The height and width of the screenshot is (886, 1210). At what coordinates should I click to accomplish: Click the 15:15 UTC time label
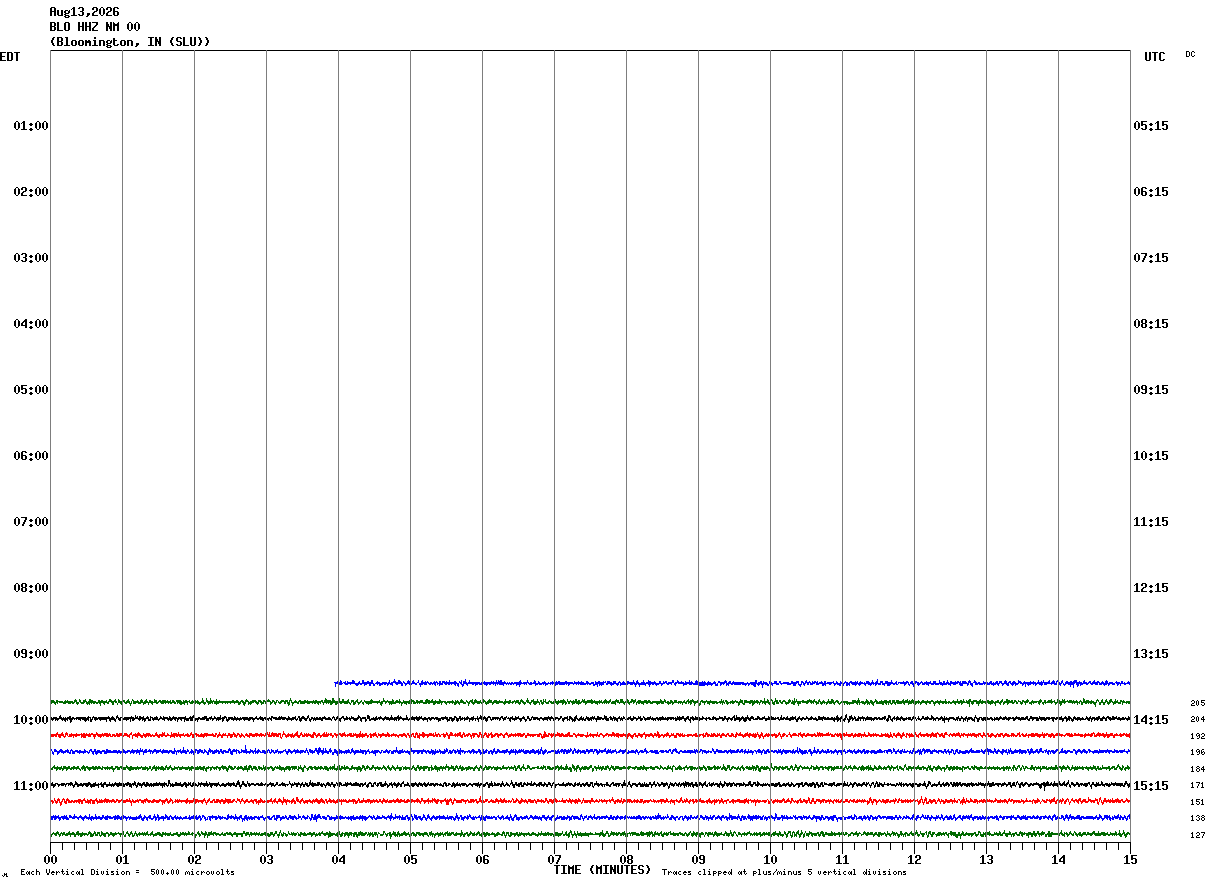[x=1151, y=786]
